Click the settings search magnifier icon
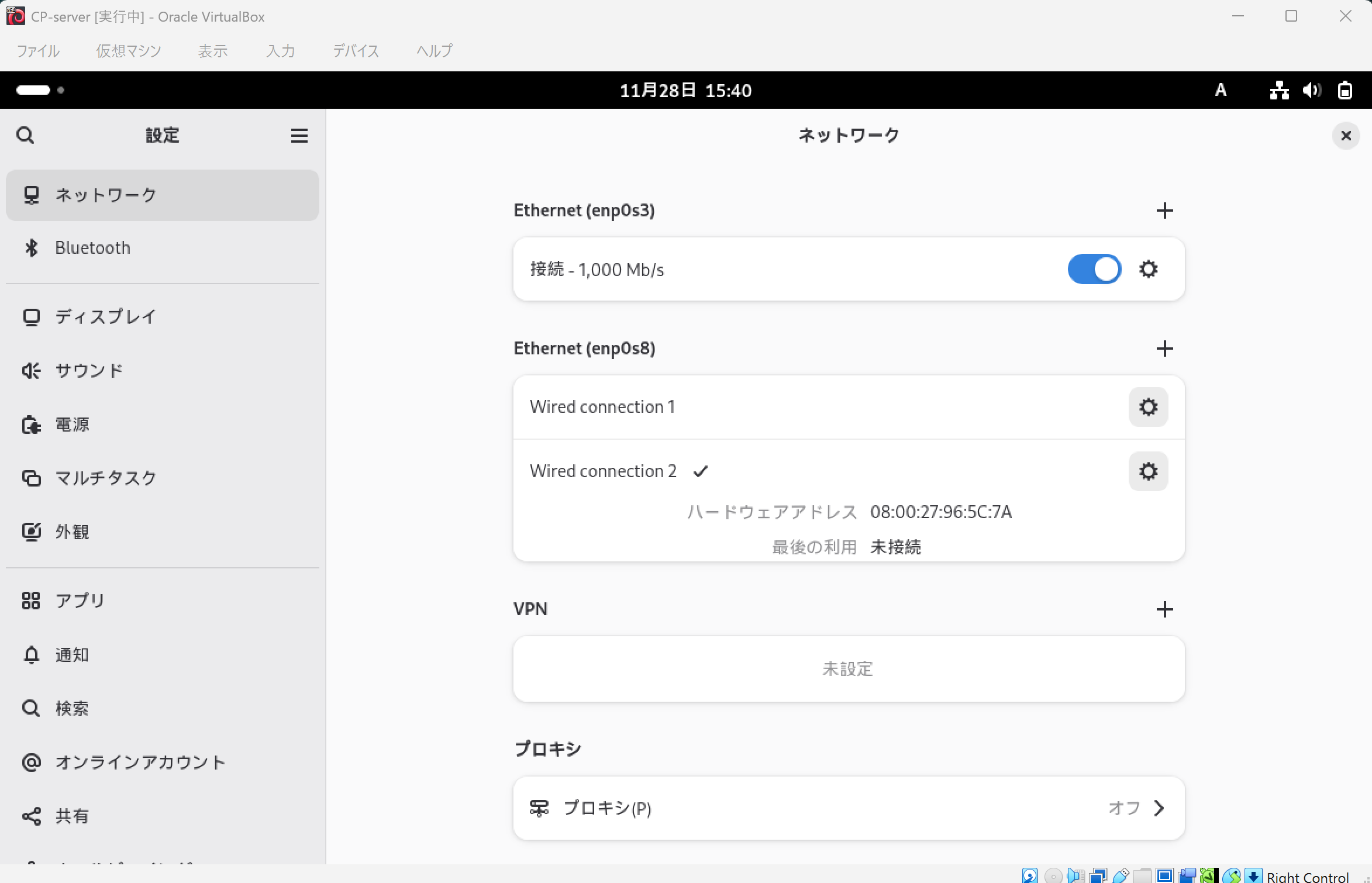Screen dimensions: 1372x883 pyautogui.click(x=25, y=136)
